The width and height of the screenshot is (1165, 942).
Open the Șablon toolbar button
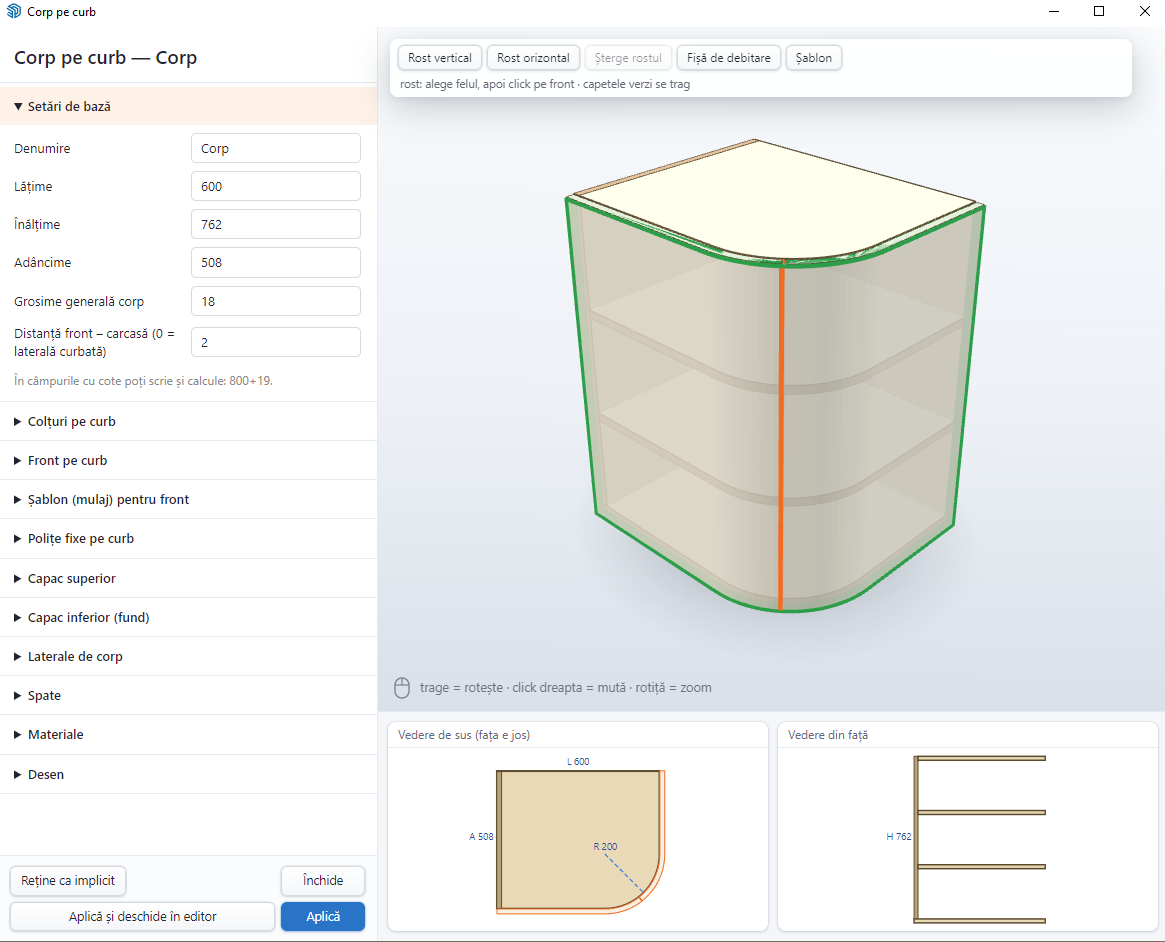(x=814, y=58)
